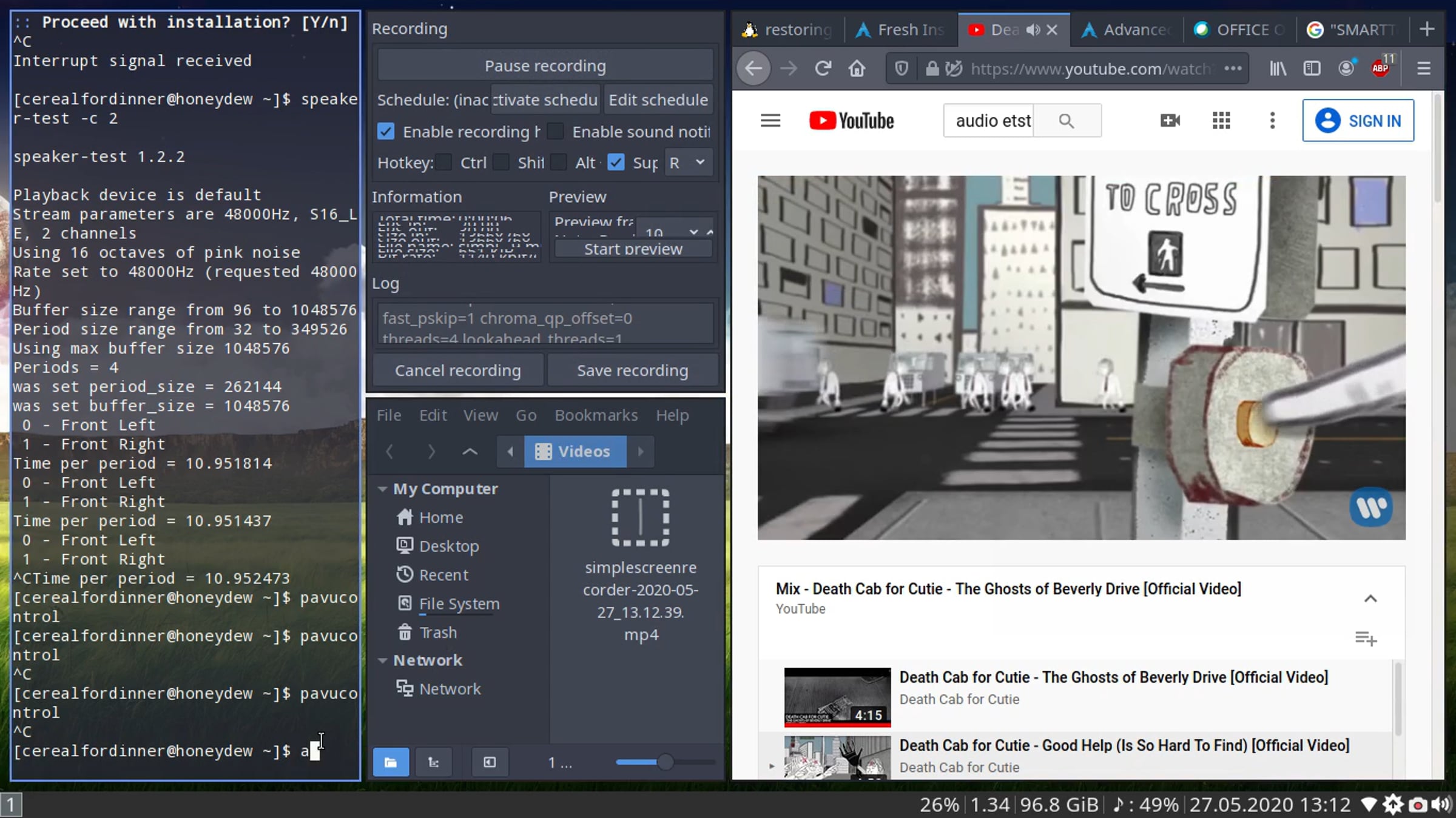Save the Mix playlist with add-to icon
The height and width of the screenshot is (818, 1456).
pyautogui.click(x=1366, y=638)
